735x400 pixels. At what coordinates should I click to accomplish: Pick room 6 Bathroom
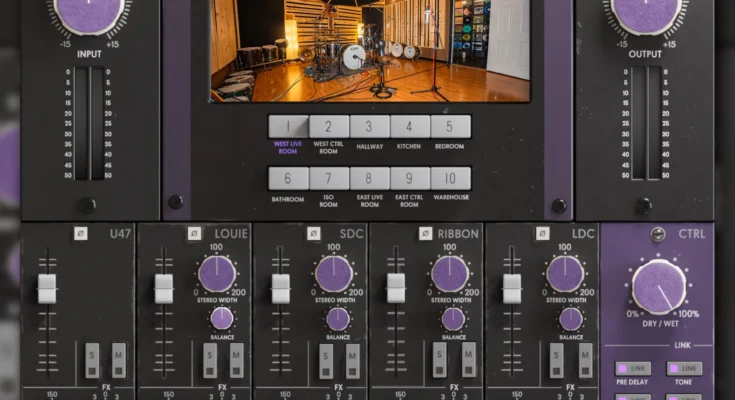click(x=288, y=179)
